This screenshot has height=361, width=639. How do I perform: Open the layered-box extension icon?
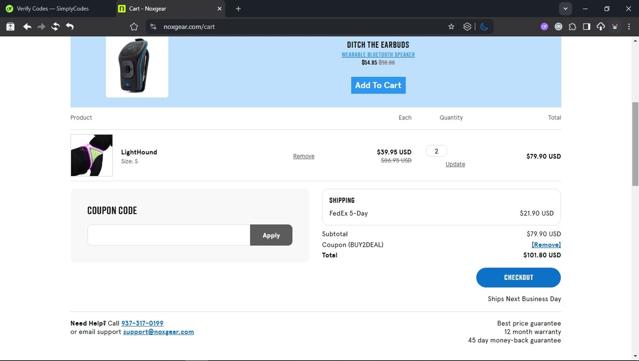pos(467,26)
